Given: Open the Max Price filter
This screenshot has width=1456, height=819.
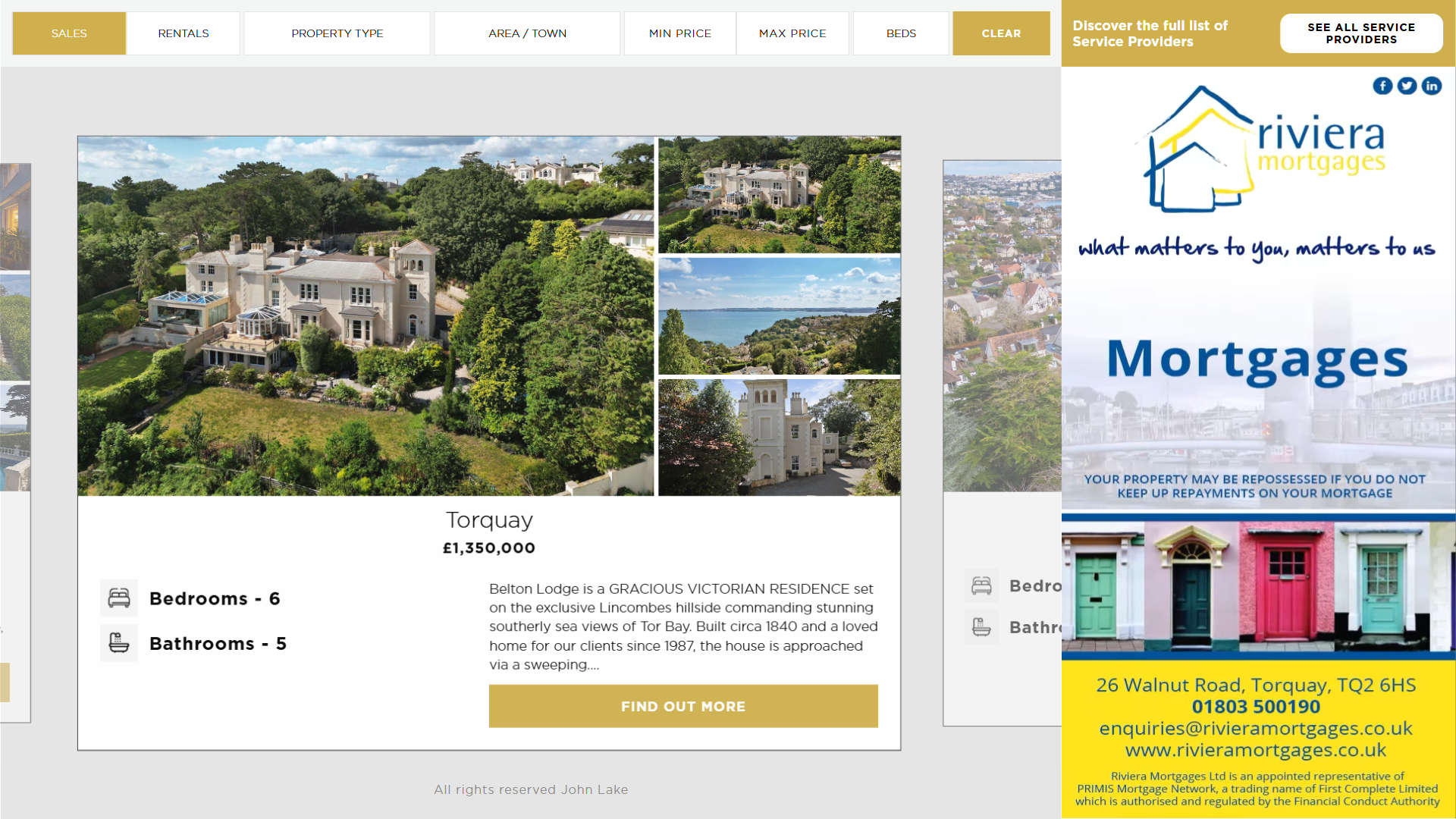Looking at the screenshot, I should coord(792,33).
